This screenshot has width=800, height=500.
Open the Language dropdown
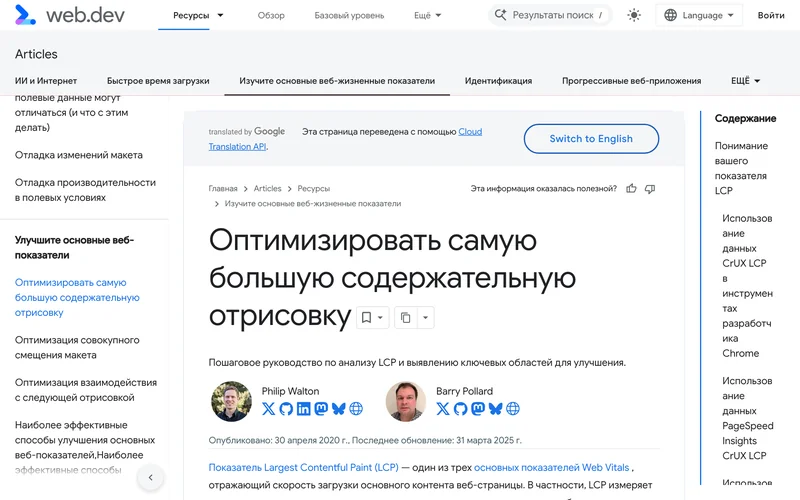[699, 15]
